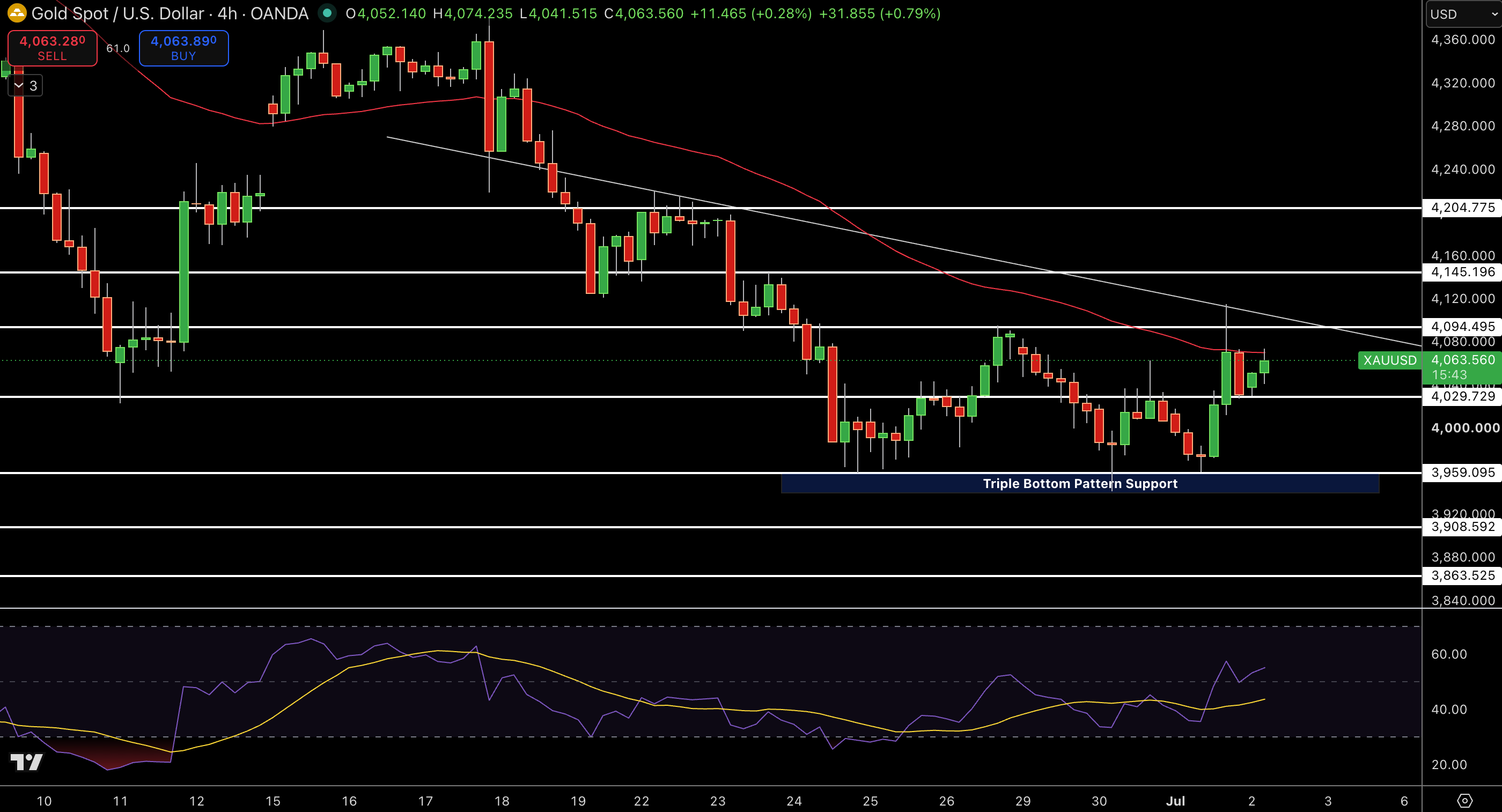Click the +31.855 (+0.79%) change value
The width and height of the screenshot is (1502, 812).
coord(880,13)
